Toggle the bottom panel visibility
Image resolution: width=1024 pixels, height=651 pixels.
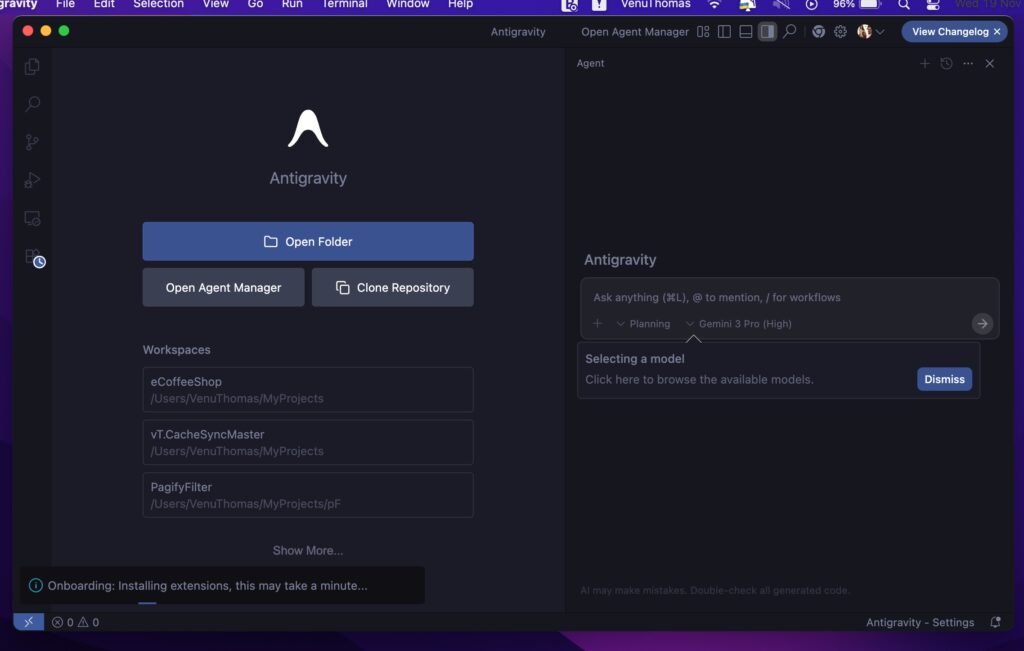coord(746,32)
